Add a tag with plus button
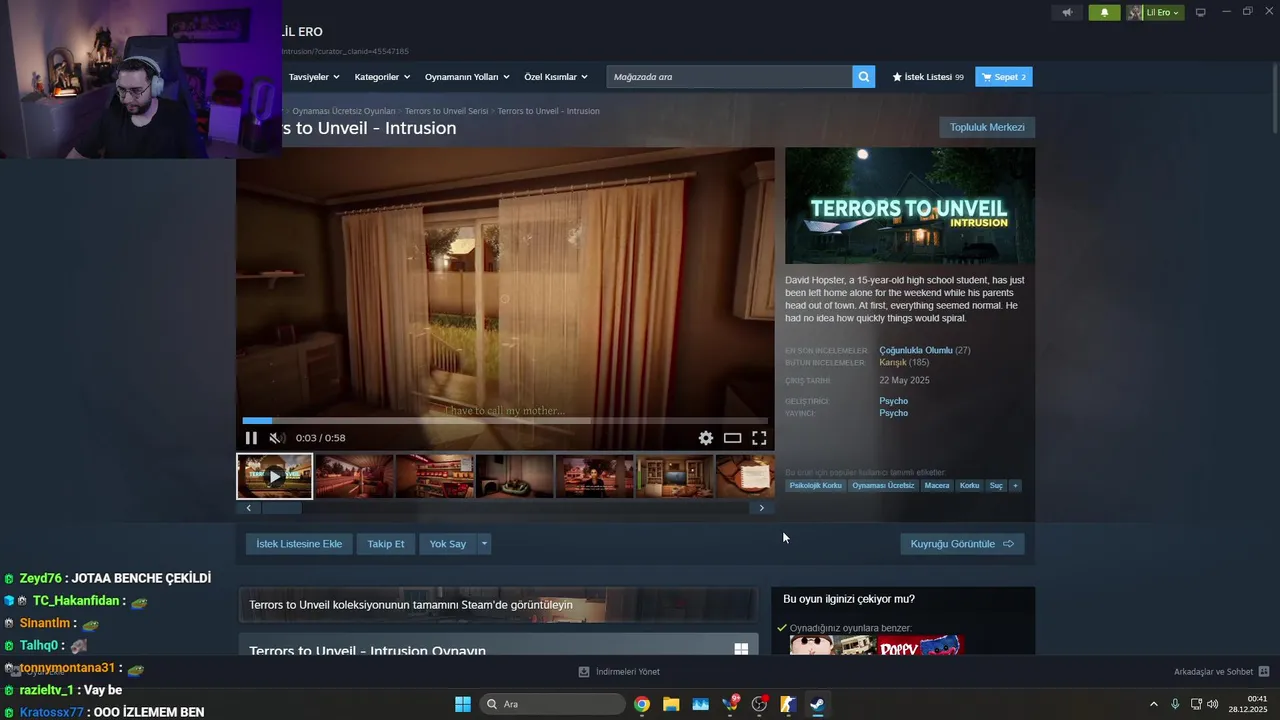 point(1015,486)
